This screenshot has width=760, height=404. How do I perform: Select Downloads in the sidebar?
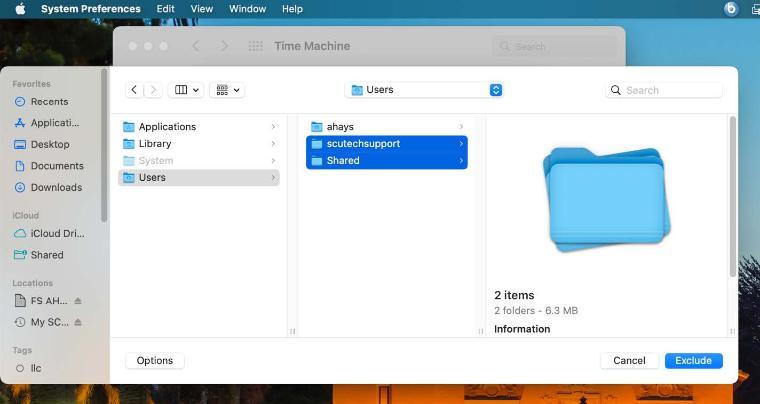[x=48, y=187]
